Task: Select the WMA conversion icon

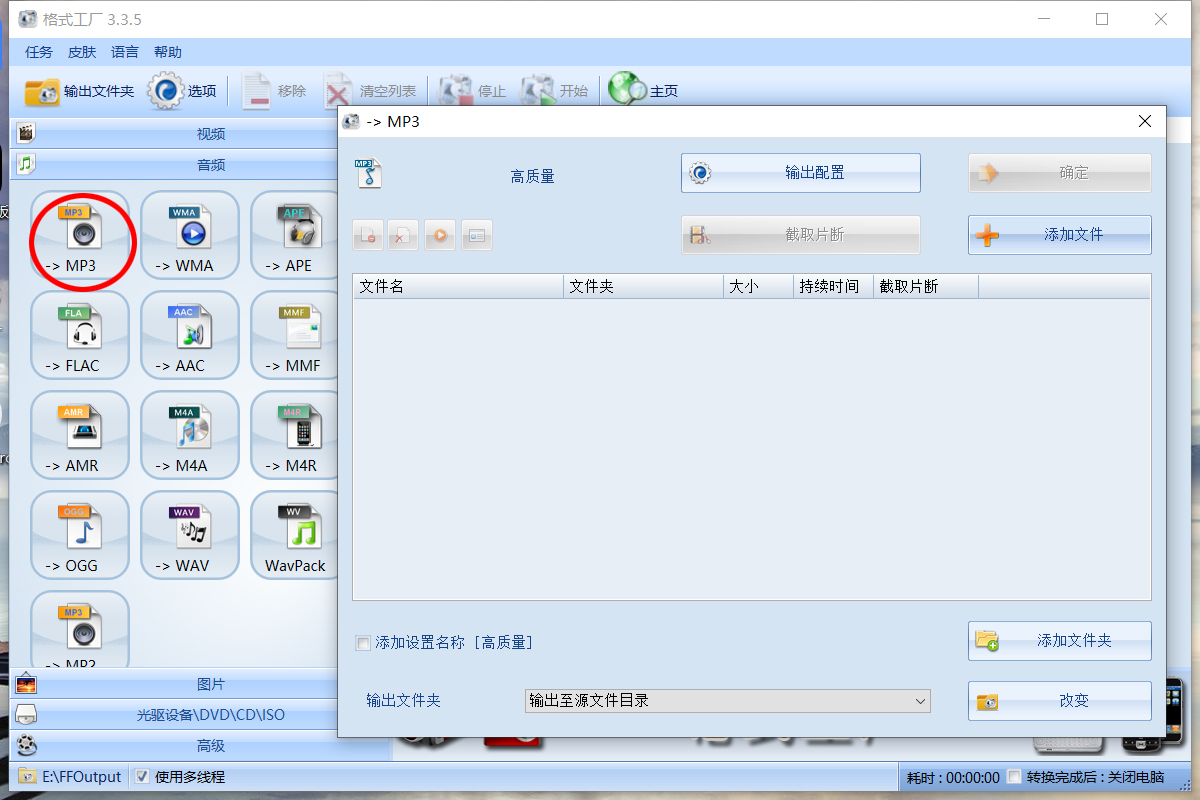Action: (x=189, y=235)
